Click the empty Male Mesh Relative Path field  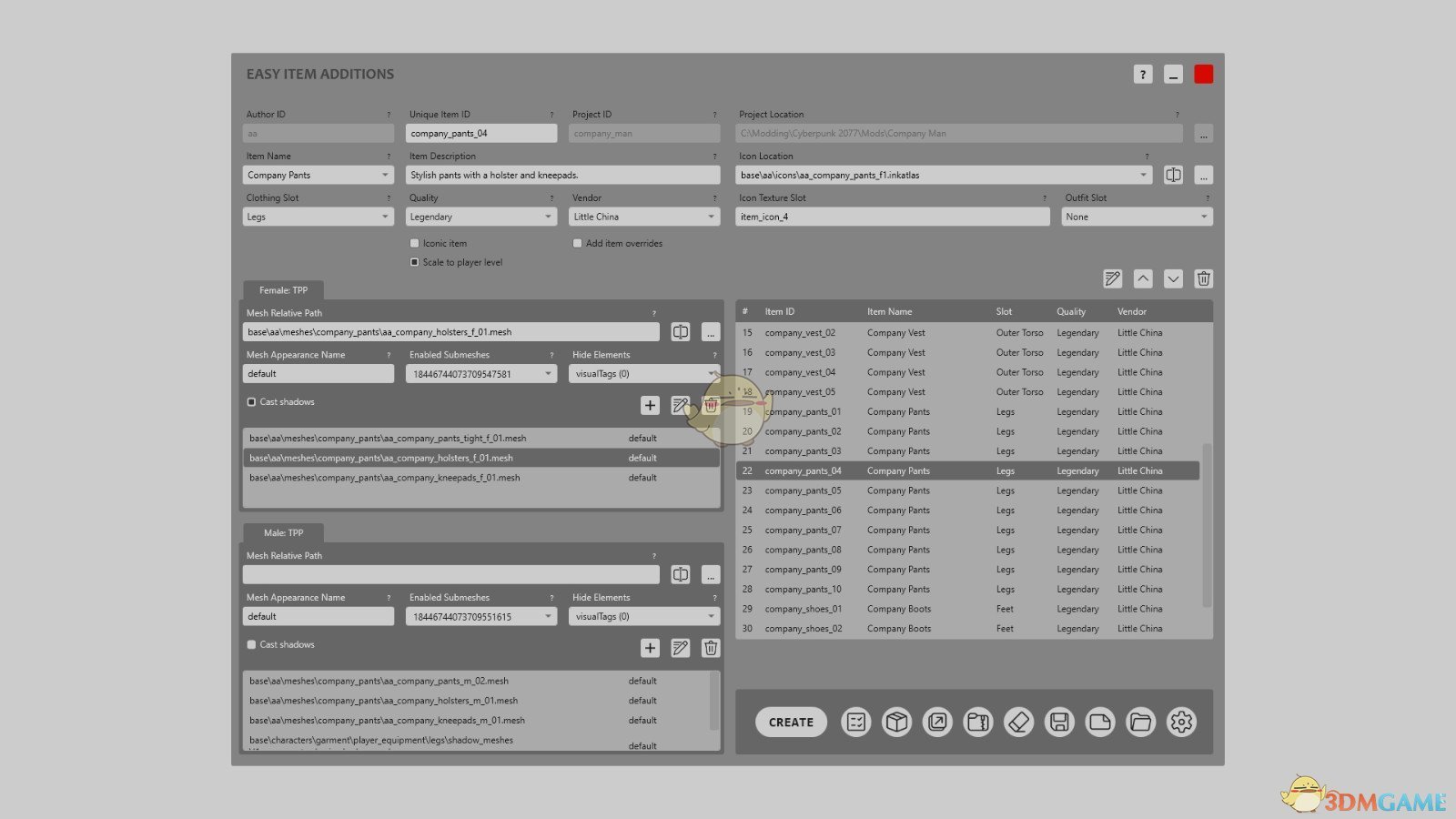click(x=451, y=574)
